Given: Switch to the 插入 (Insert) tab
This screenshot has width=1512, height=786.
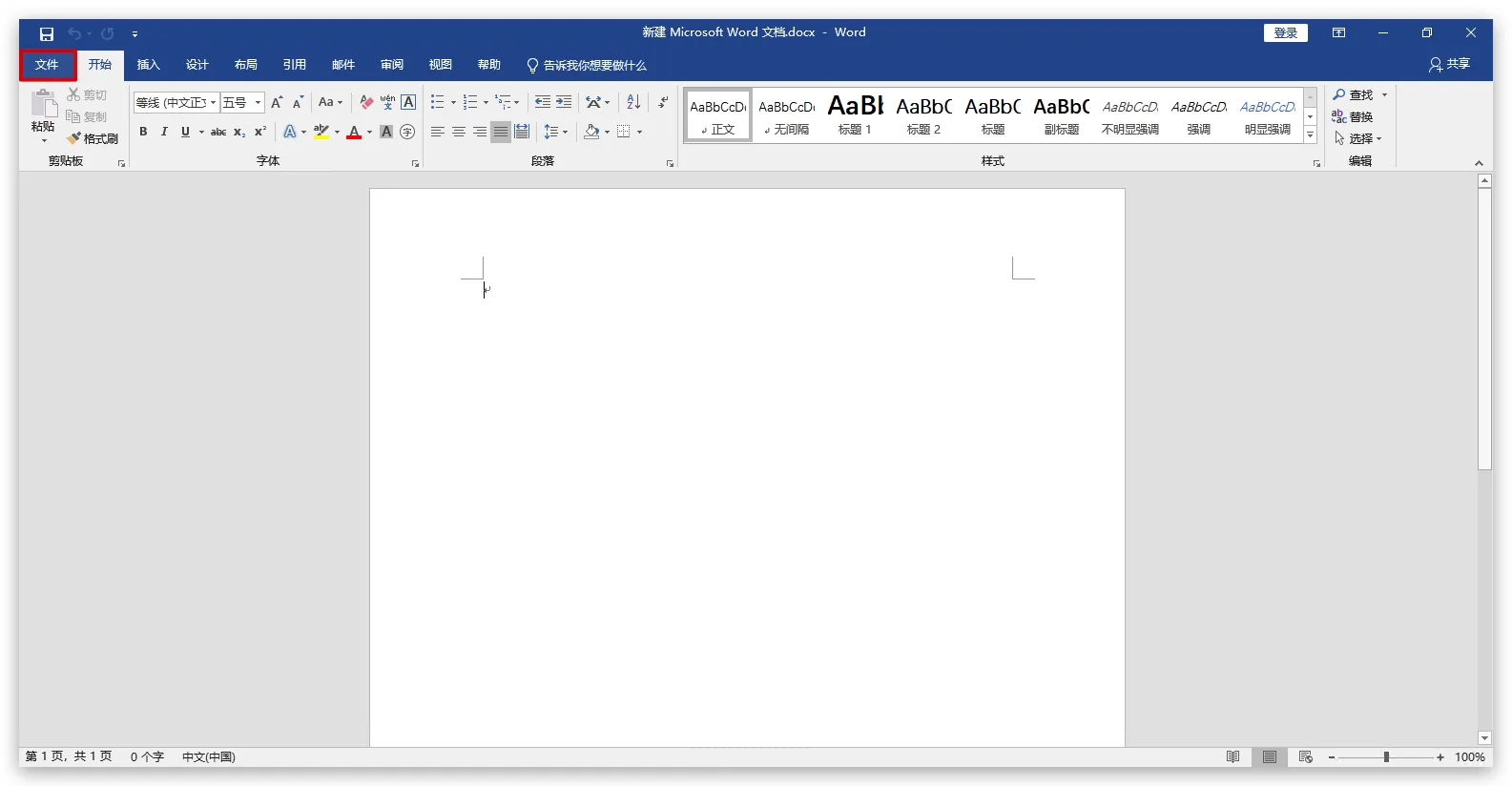Looking at the screenshot, I should coord(148,65).
